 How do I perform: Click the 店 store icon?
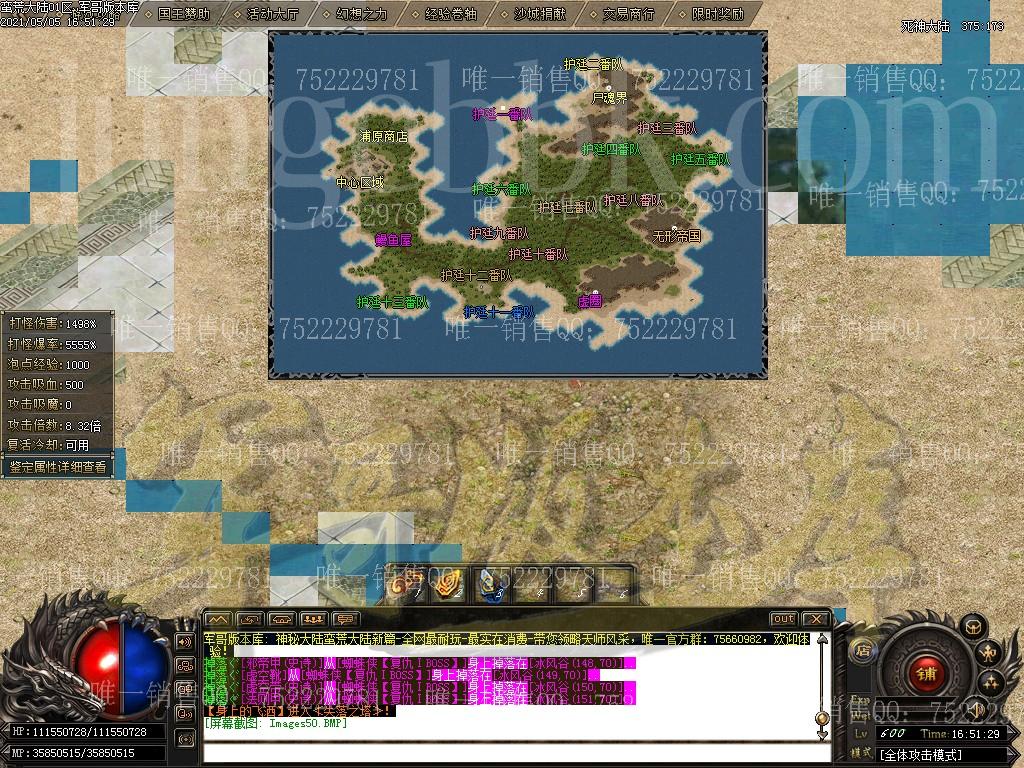click(x=862, y=649)
